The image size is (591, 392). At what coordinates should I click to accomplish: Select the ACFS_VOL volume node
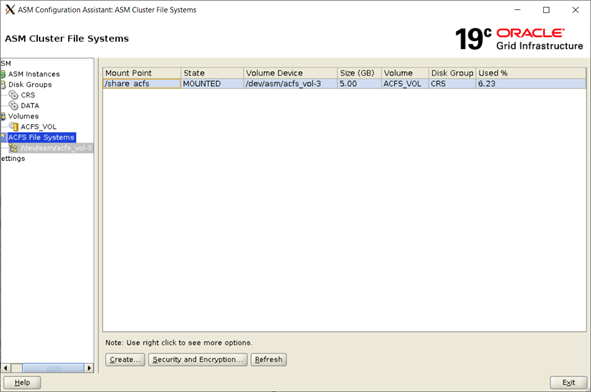(38, 127)
